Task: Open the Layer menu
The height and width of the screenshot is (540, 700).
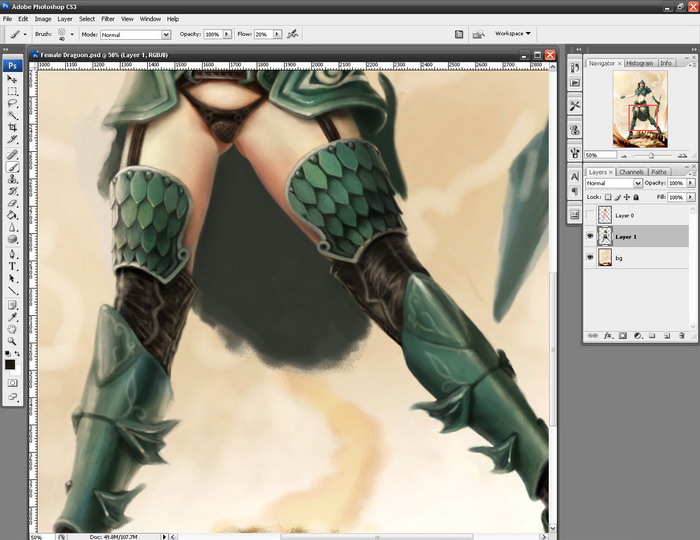Action: tap(65, 19)
